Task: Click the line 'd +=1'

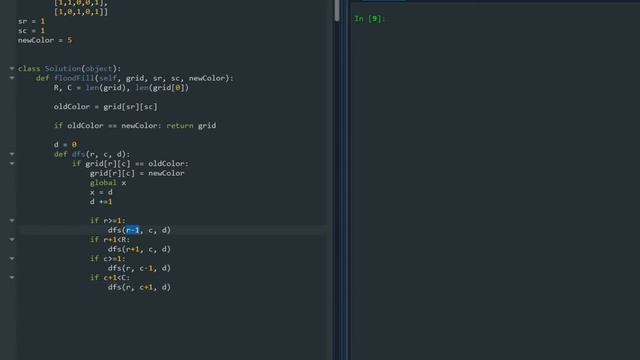Action: (x=101, y=202)
